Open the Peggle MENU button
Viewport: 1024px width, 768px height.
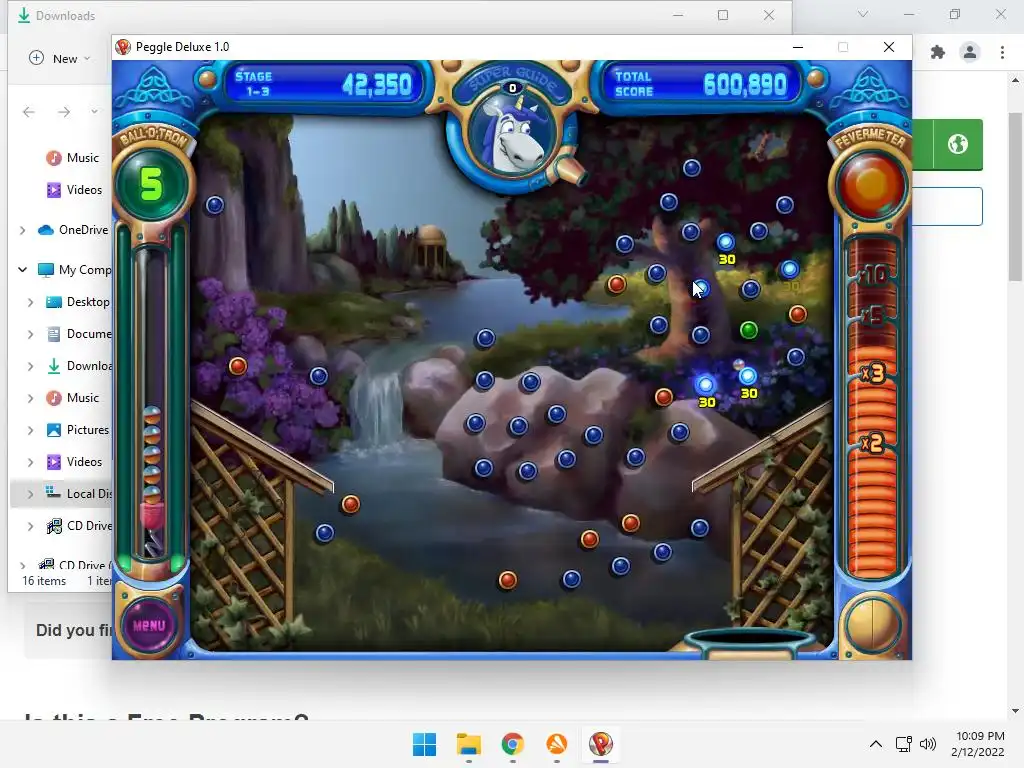(150, 625)
